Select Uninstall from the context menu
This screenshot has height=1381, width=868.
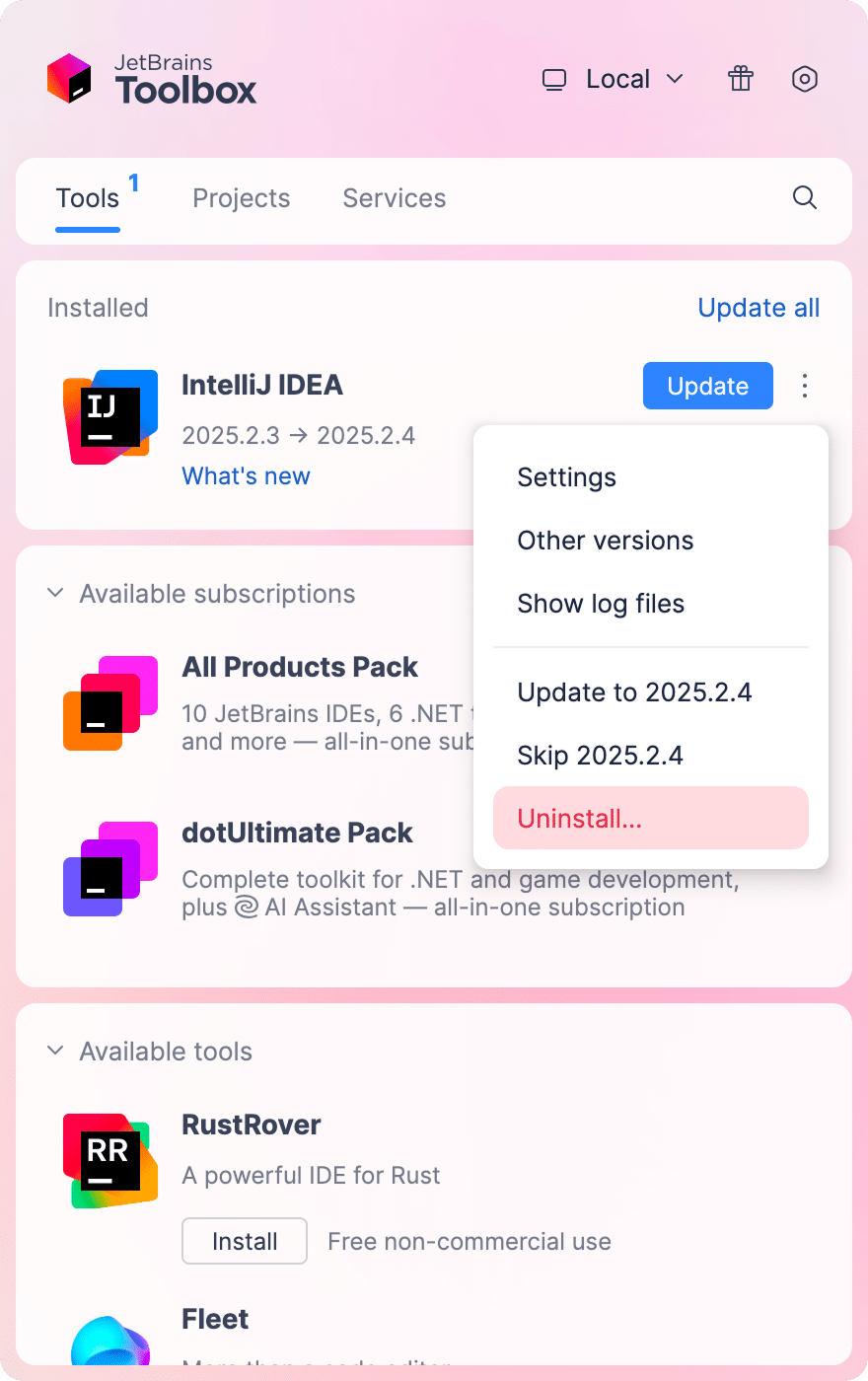point(650,818)
